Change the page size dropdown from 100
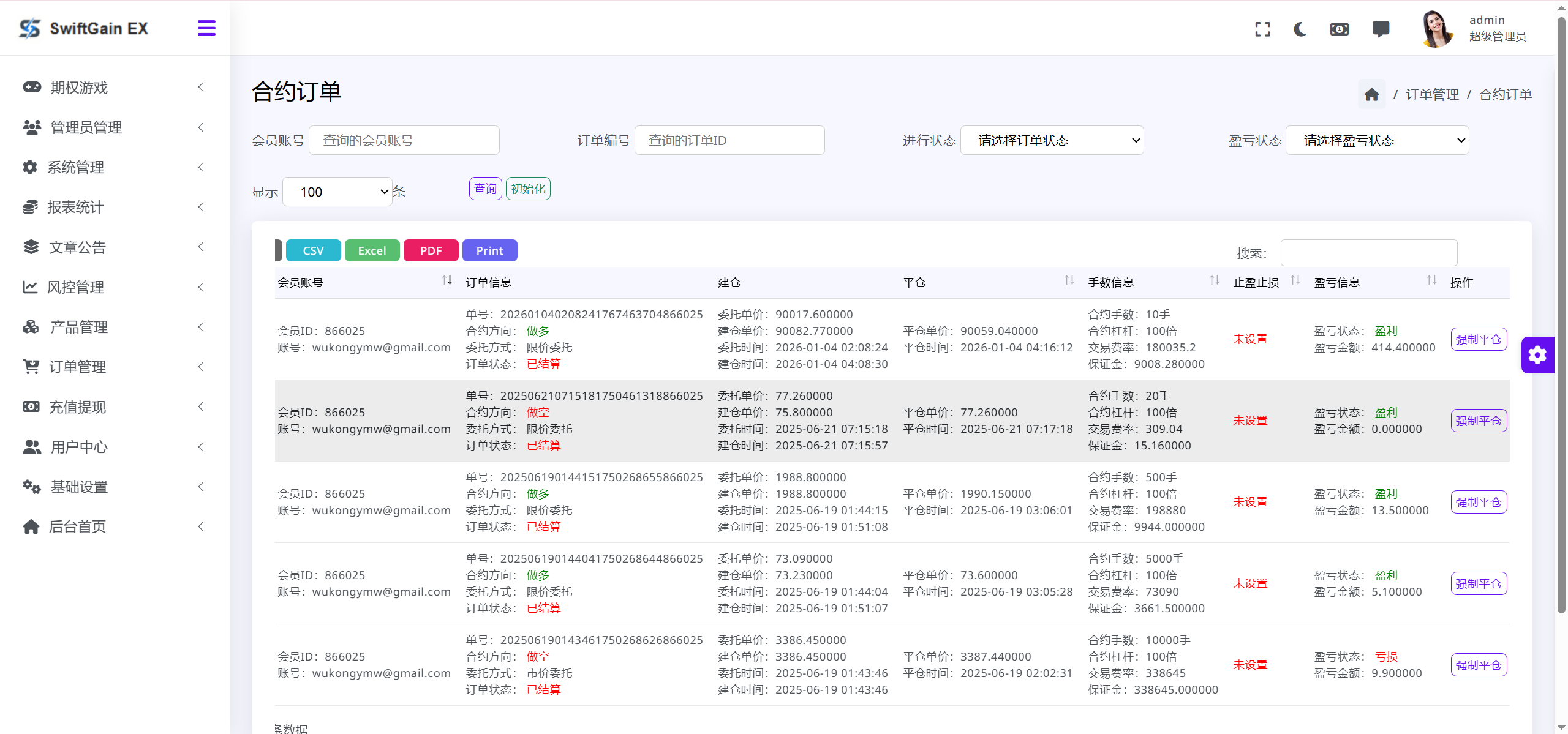Screen dimensions: 1568x734 click(x=337, y=192)
